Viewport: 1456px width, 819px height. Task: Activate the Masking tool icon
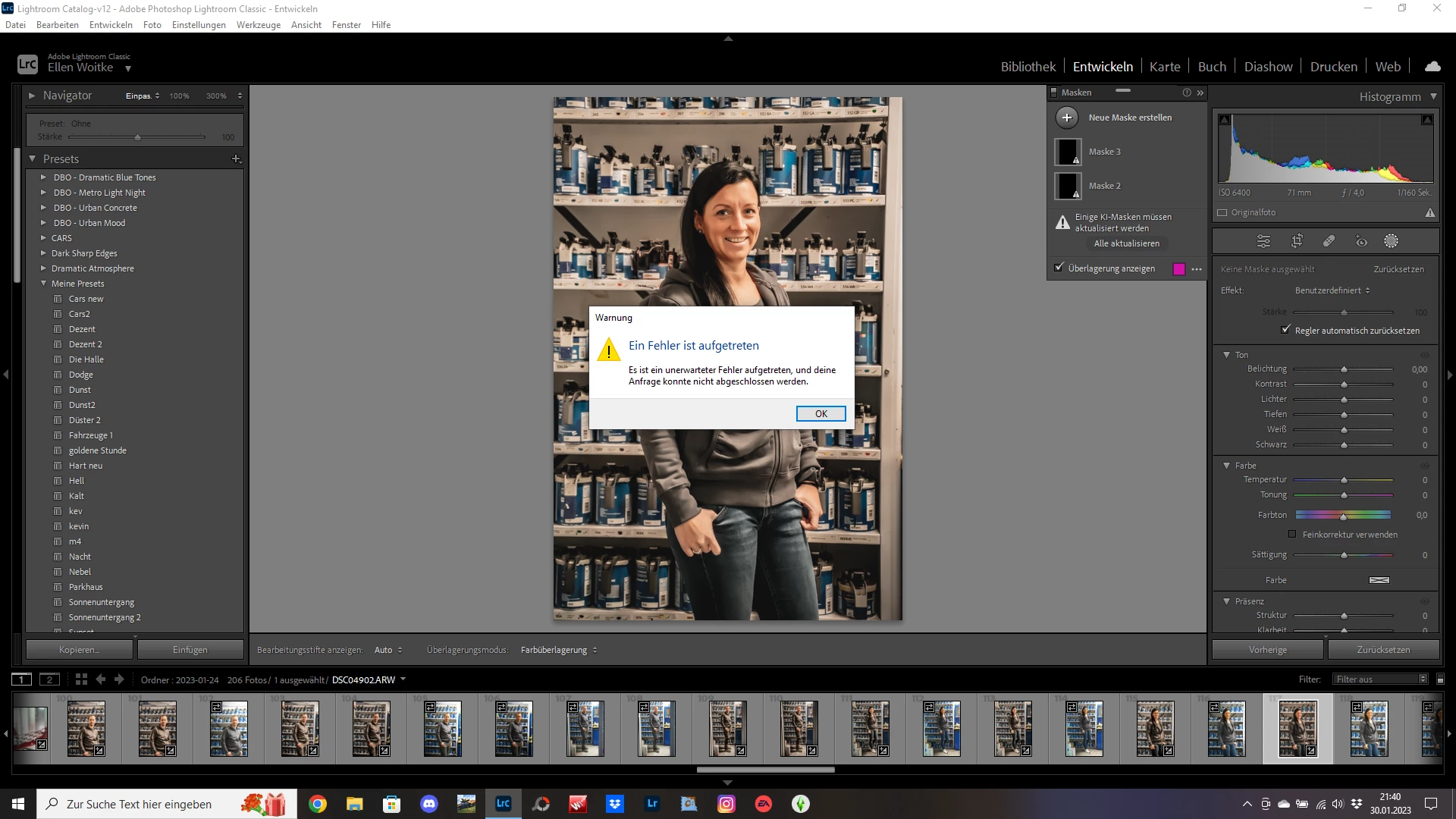pyautogui.click(x=1391, y=241)
